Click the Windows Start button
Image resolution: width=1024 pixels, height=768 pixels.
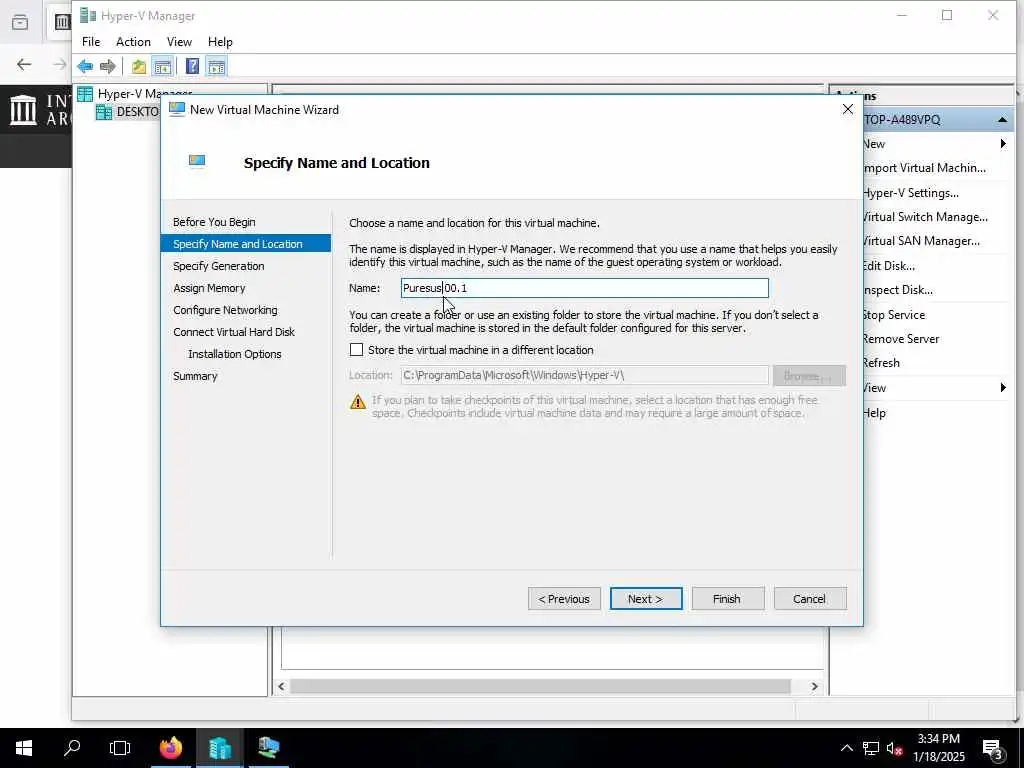point(24,748)
